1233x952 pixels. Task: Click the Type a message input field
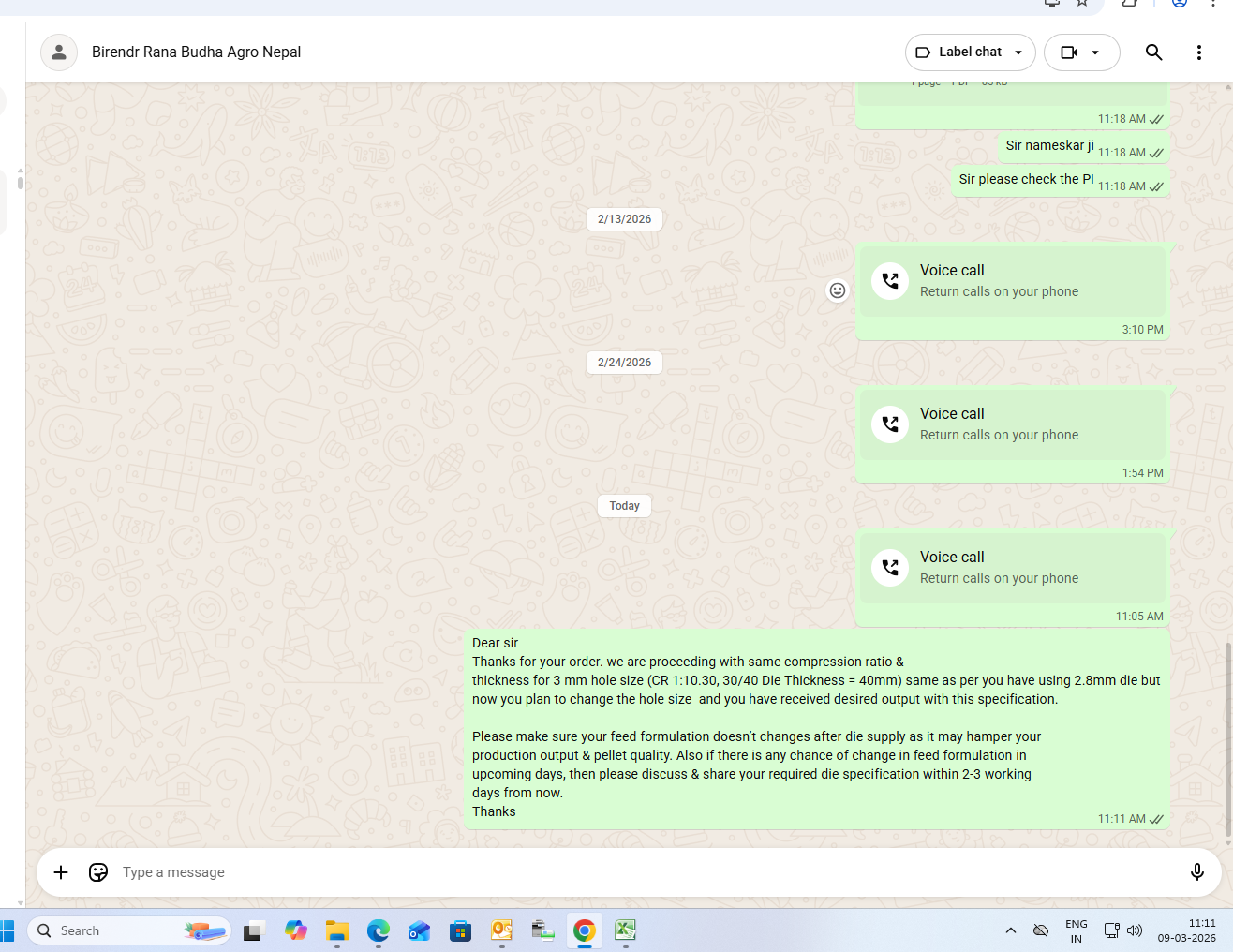click(x=637, y=872)
